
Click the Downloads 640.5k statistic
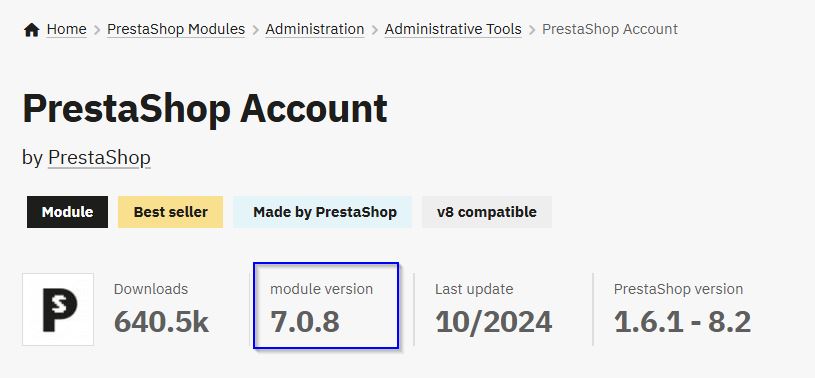tap(161, 309)
